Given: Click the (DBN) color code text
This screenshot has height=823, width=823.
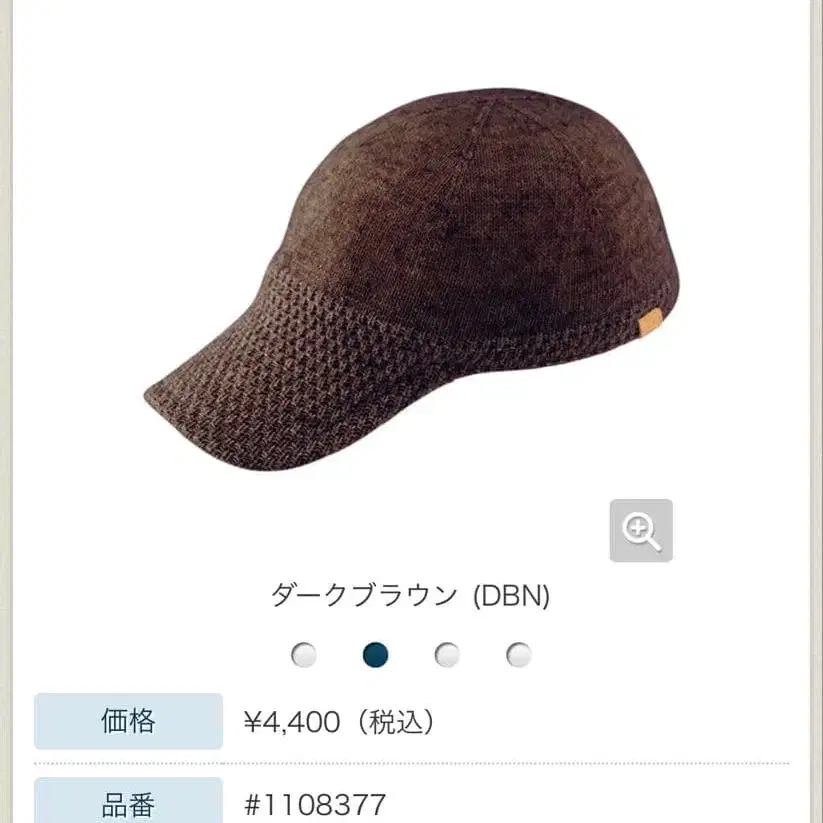Looking at the screenshot, I should click(x=511, y=596).
